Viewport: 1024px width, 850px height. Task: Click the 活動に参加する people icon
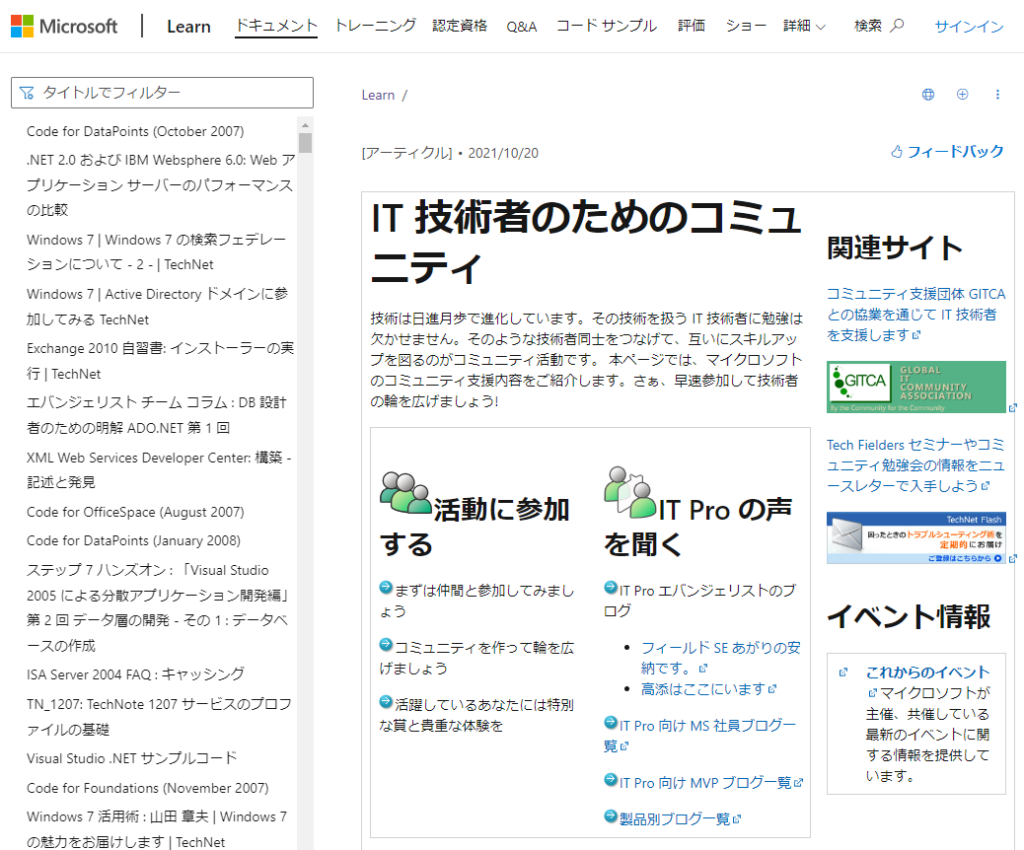tap(405, 493)
